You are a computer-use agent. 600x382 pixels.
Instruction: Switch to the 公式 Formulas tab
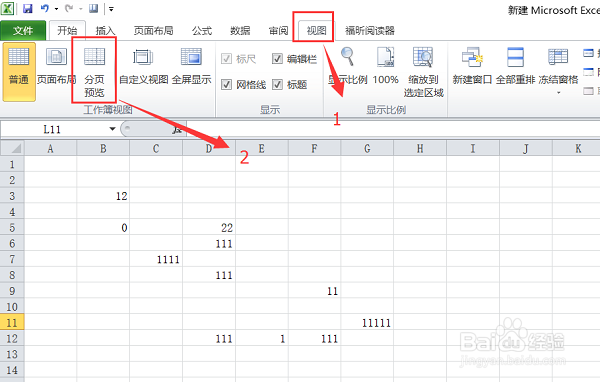click(202, 30)
